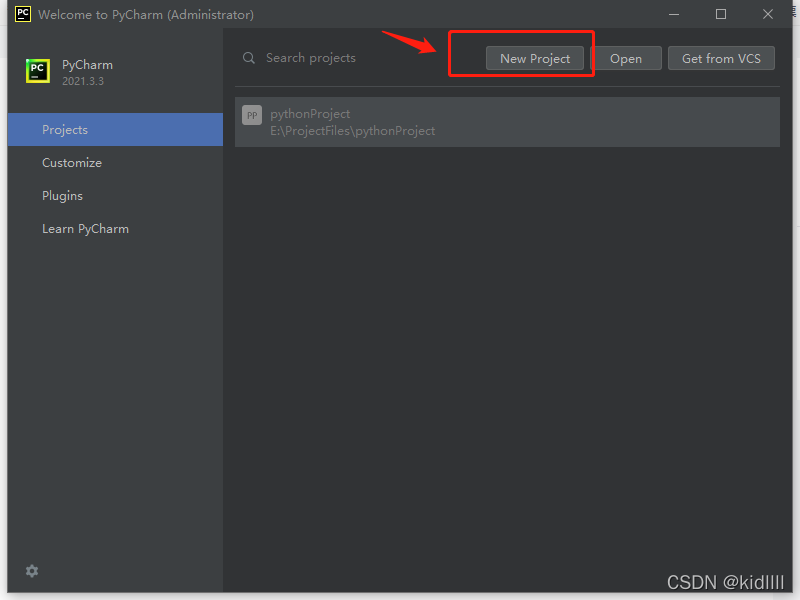Click the New Project button
This screenshot has height=600, width=800.
coord(535,58)
